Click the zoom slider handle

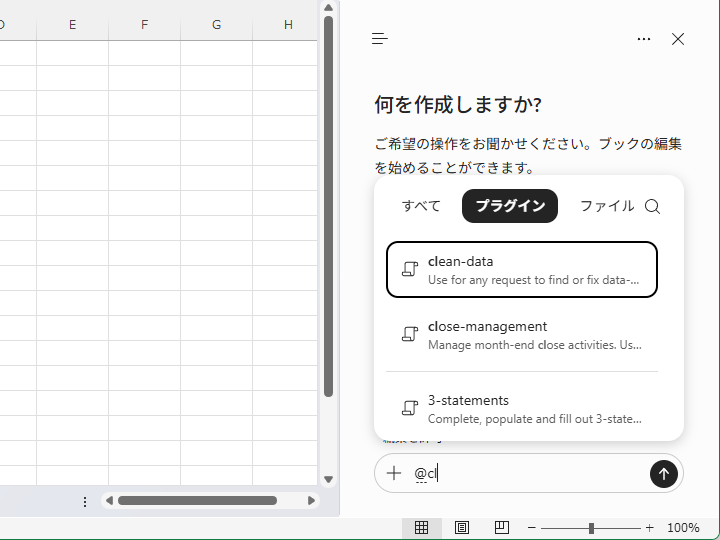[x=591, y=528]
